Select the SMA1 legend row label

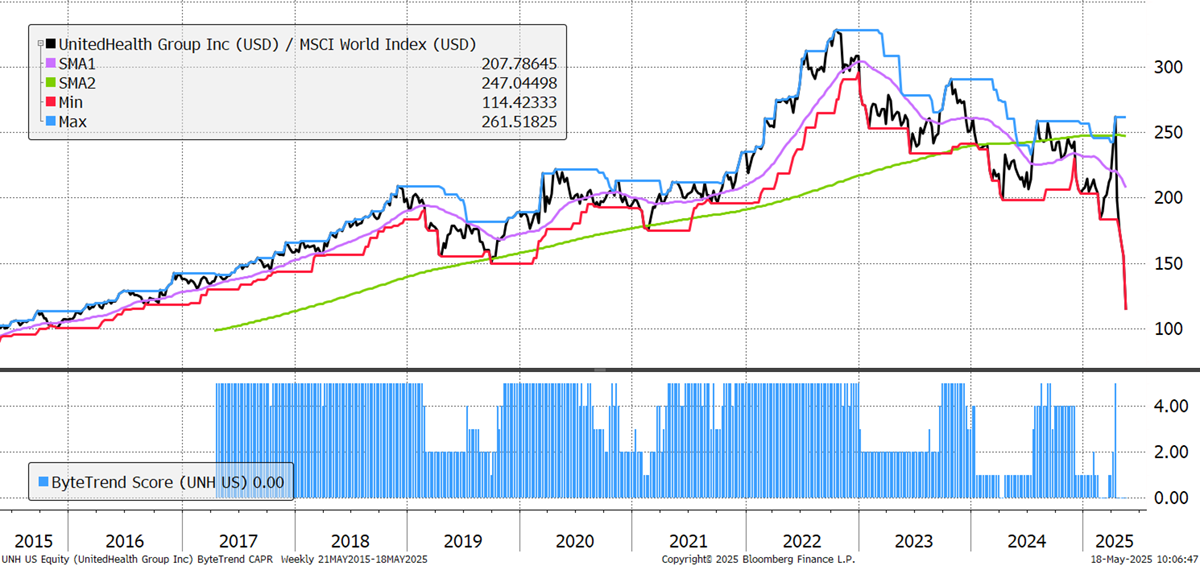coord(78,63)
